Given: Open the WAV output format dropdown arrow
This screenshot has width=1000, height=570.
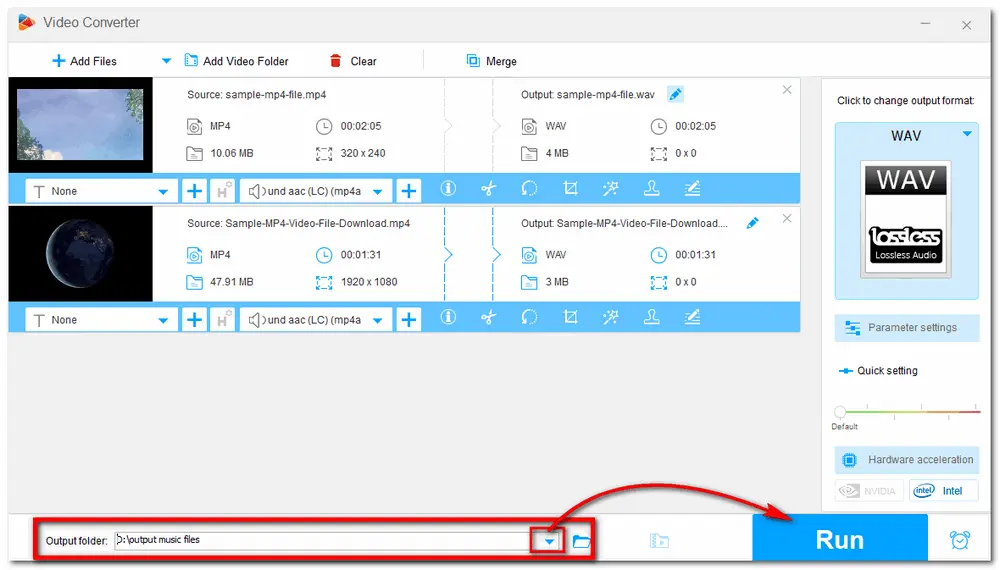Looking at the screenshot, I should click(x=967, y=134).
